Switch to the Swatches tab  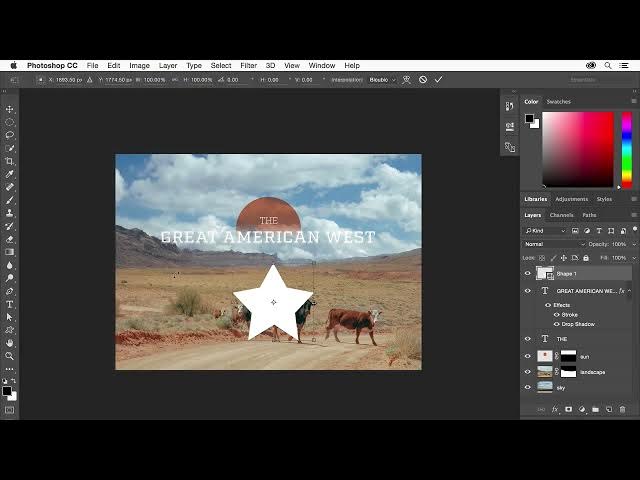pyautogui.click(x=558, y=101)
